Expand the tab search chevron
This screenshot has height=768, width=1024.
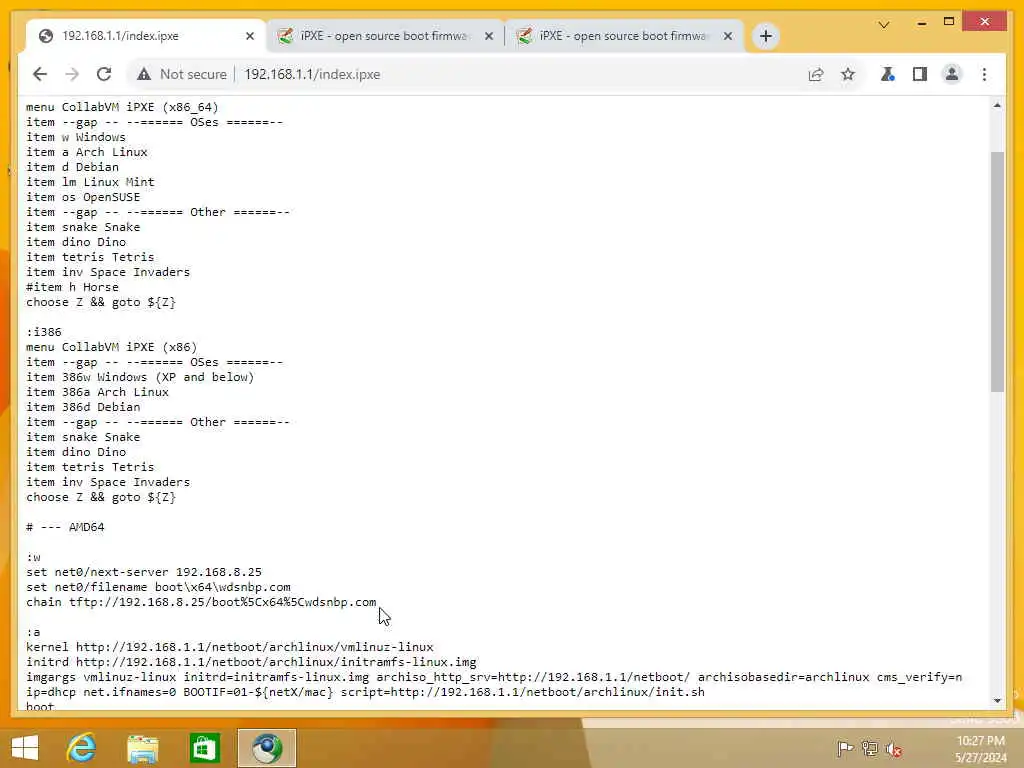pyautogui.click(x=884, y=25)
